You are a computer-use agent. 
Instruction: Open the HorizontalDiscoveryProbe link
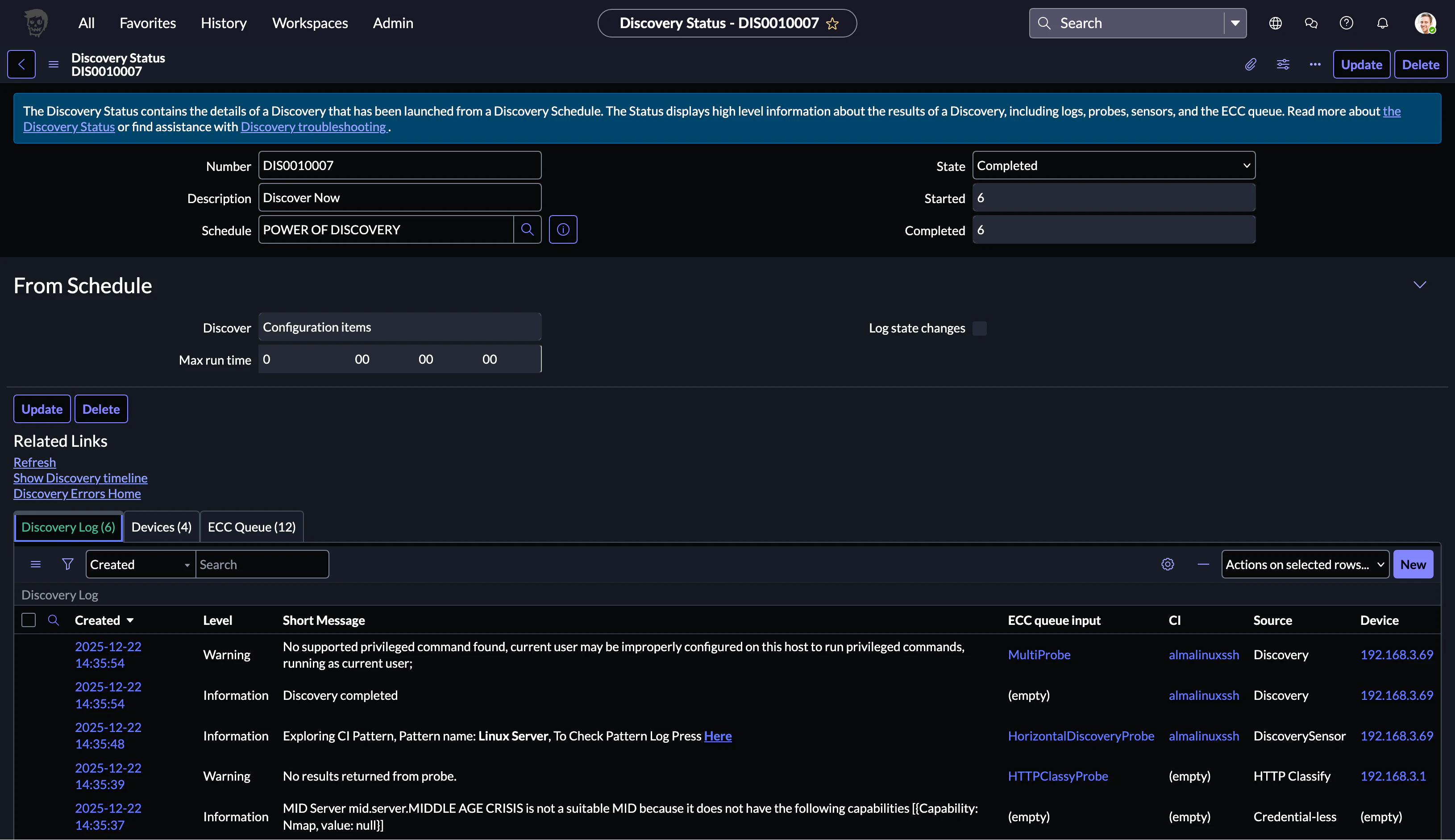click(x=1081, y=736)
